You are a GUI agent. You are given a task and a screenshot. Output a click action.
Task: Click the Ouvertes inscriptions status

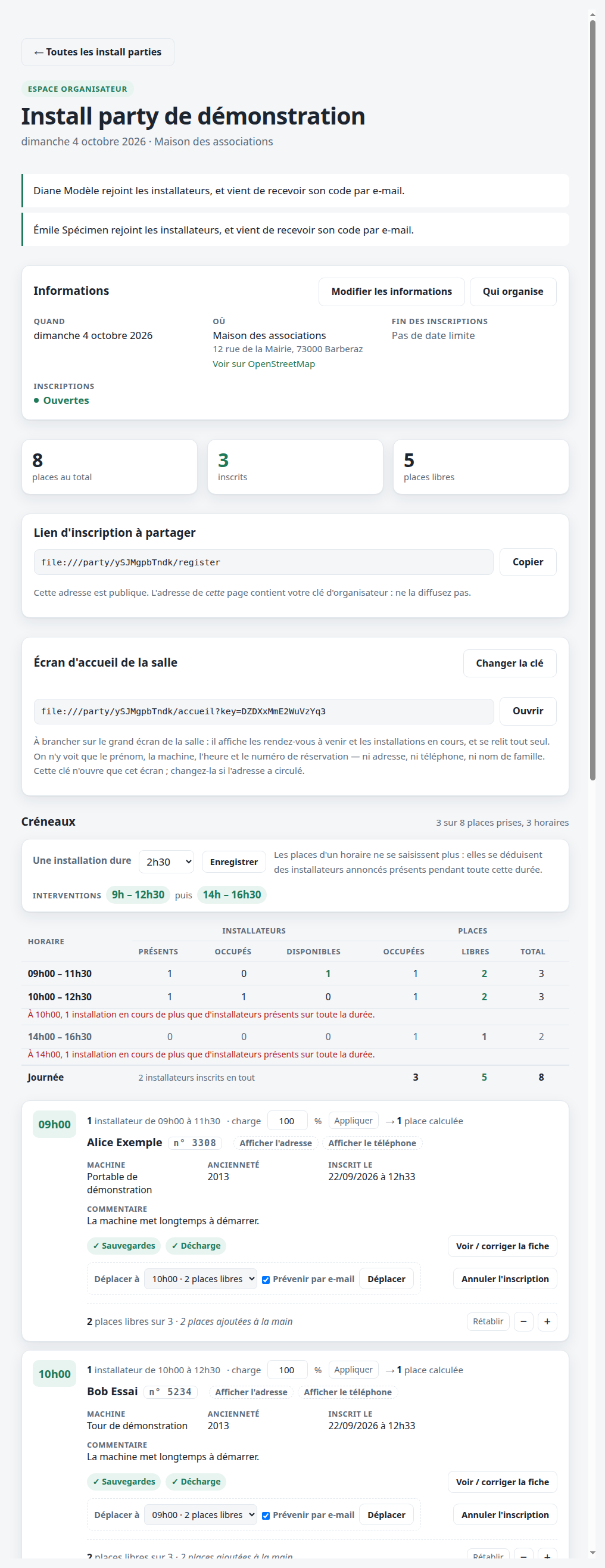click(61, 400)
